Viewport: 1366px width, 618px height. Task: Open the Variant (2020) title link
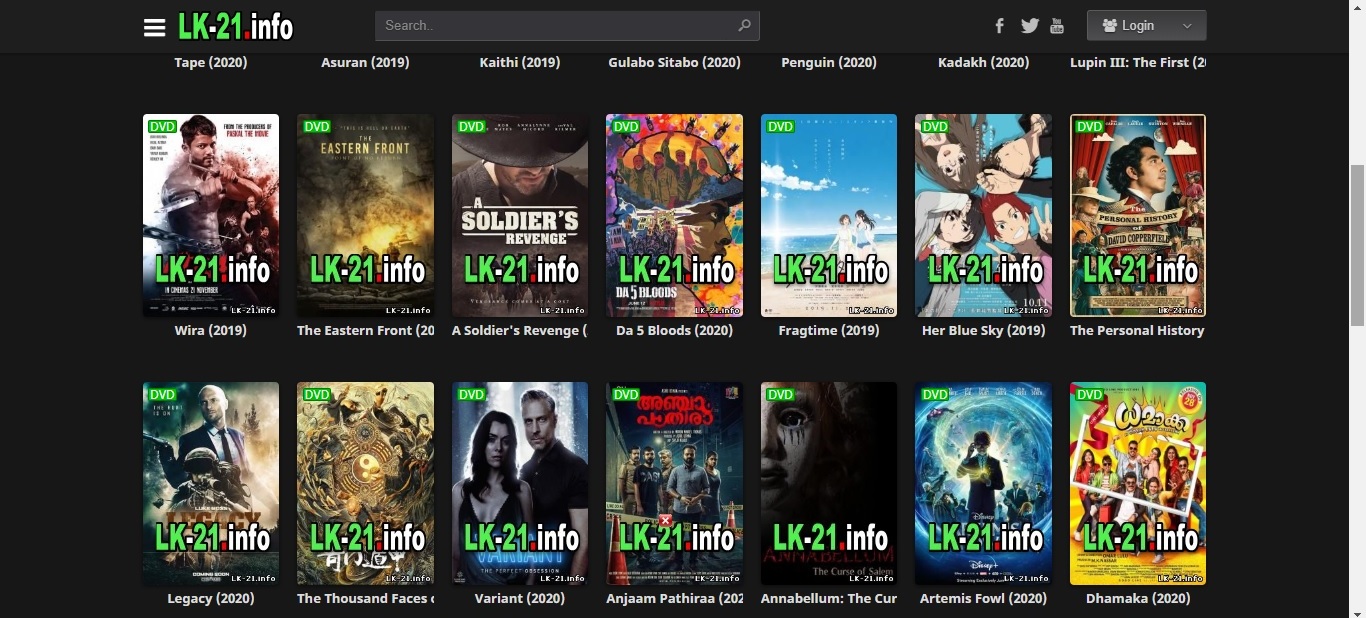(520, 598)
